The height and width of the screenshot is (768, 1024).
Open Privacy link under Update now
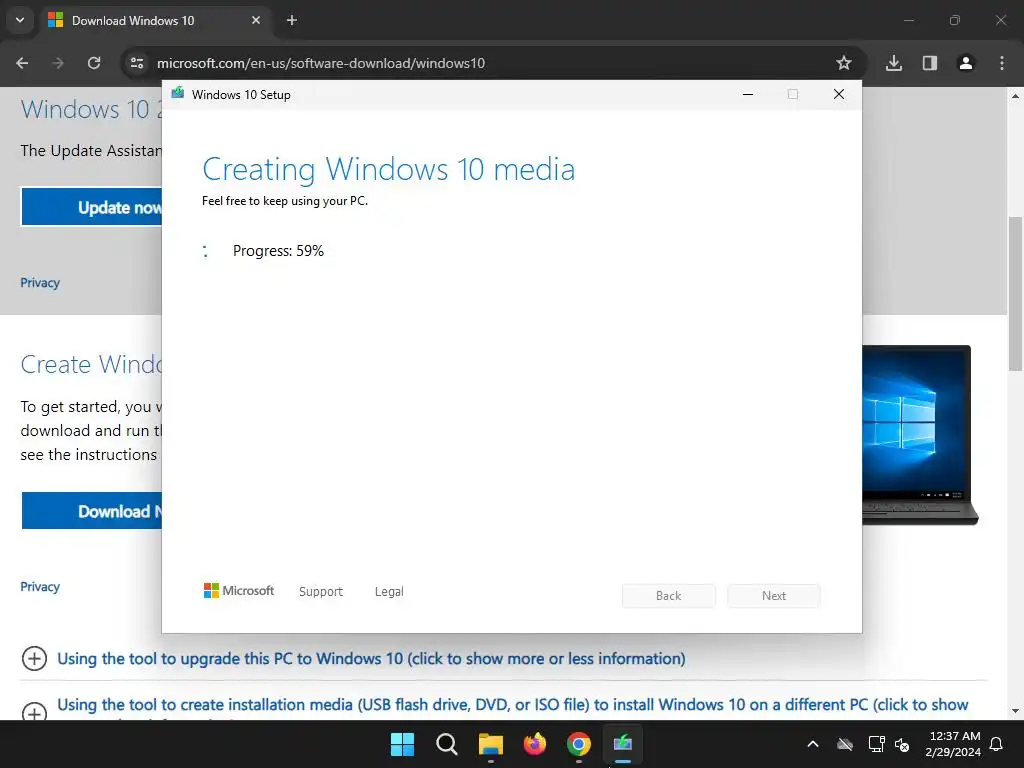[40, 283]
